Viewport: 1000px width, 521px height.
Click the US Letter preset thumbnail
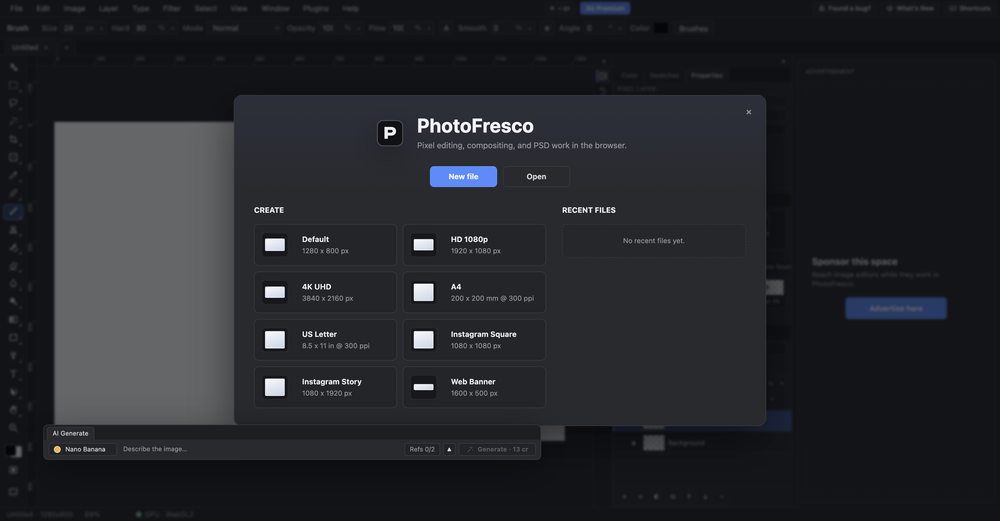[x=275, y=340]
